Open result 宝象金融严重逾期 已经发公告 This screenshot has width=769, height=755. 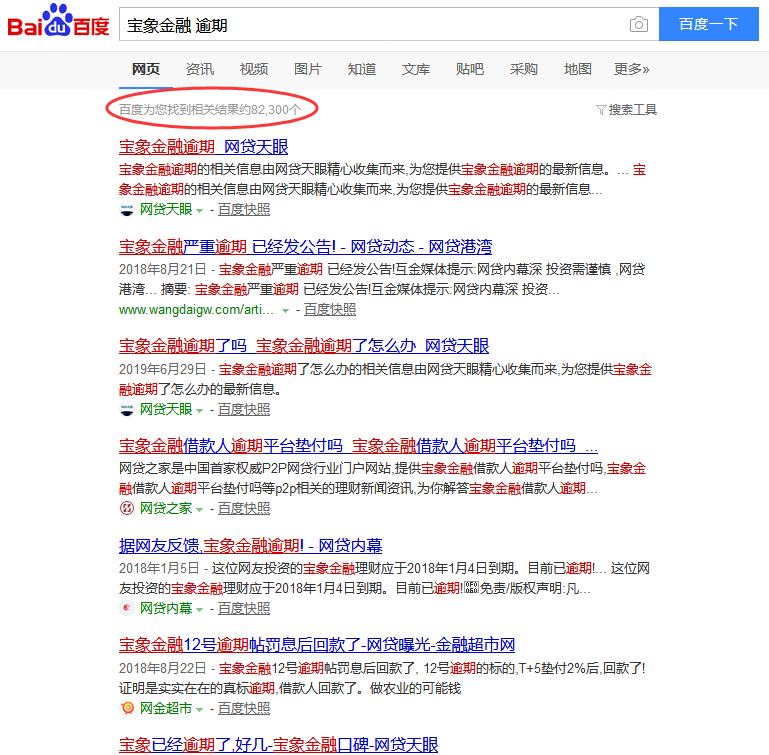coord(306,246)
